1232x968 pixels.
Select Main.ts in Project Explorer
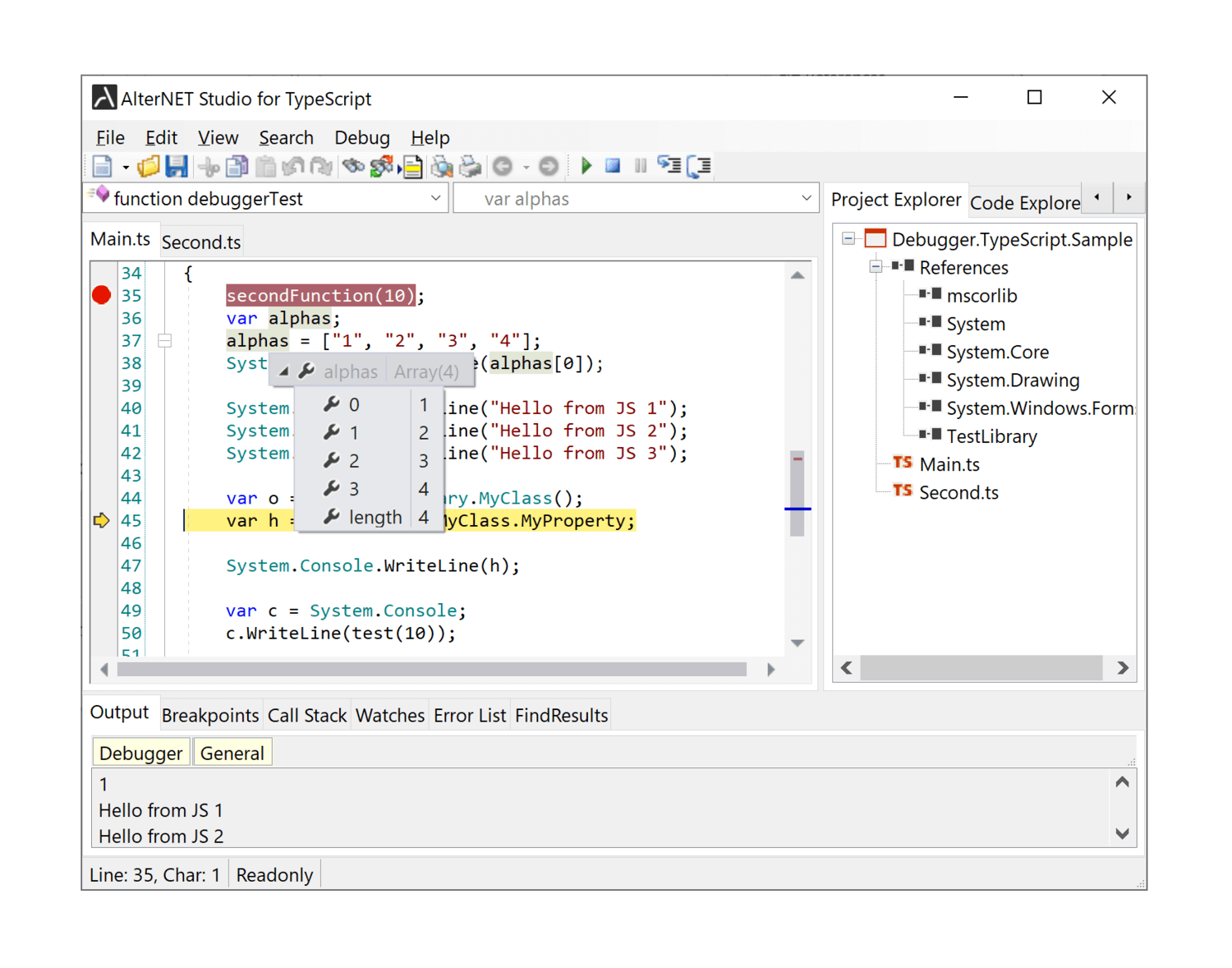pyautogui.click(x=949, y=463)
